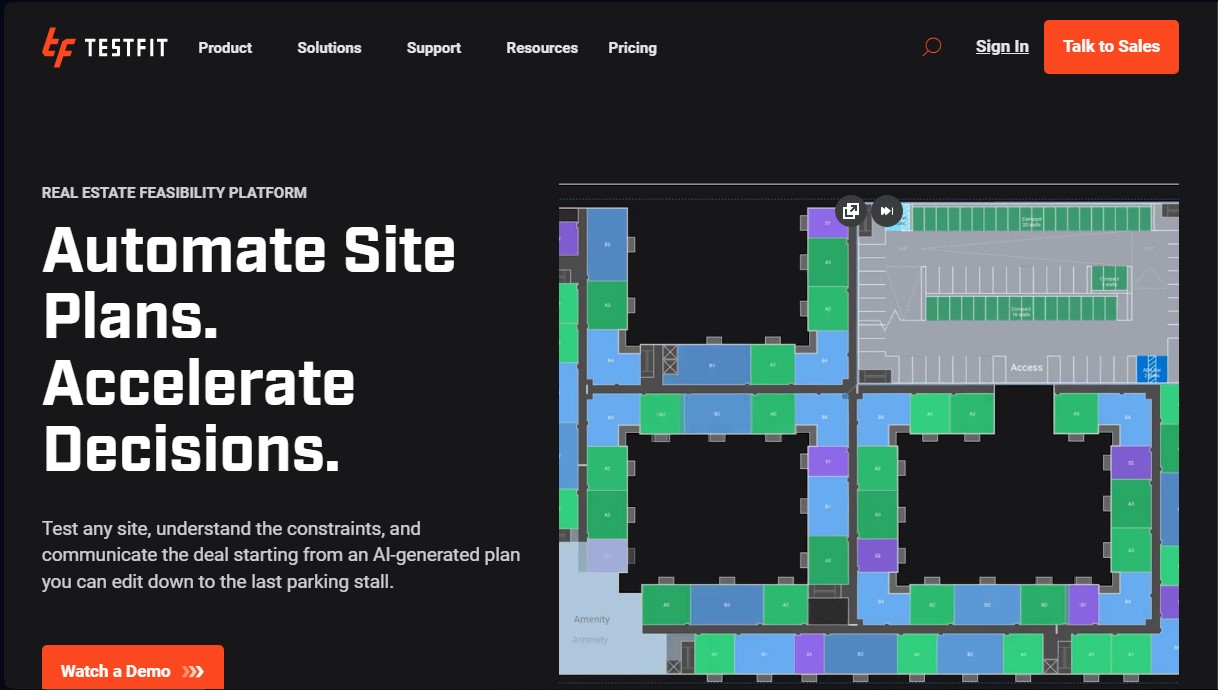Click the skip-forward video icon
Image resolution: width=1218 pixels, height=690 pixels.
[887, 211]
